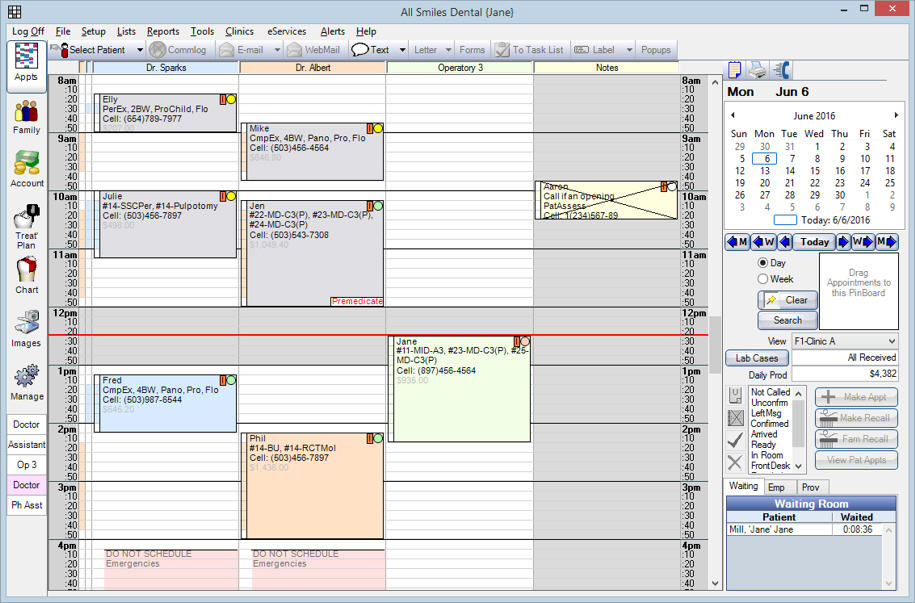Select Confirmed in the status list

pos(769,423)
